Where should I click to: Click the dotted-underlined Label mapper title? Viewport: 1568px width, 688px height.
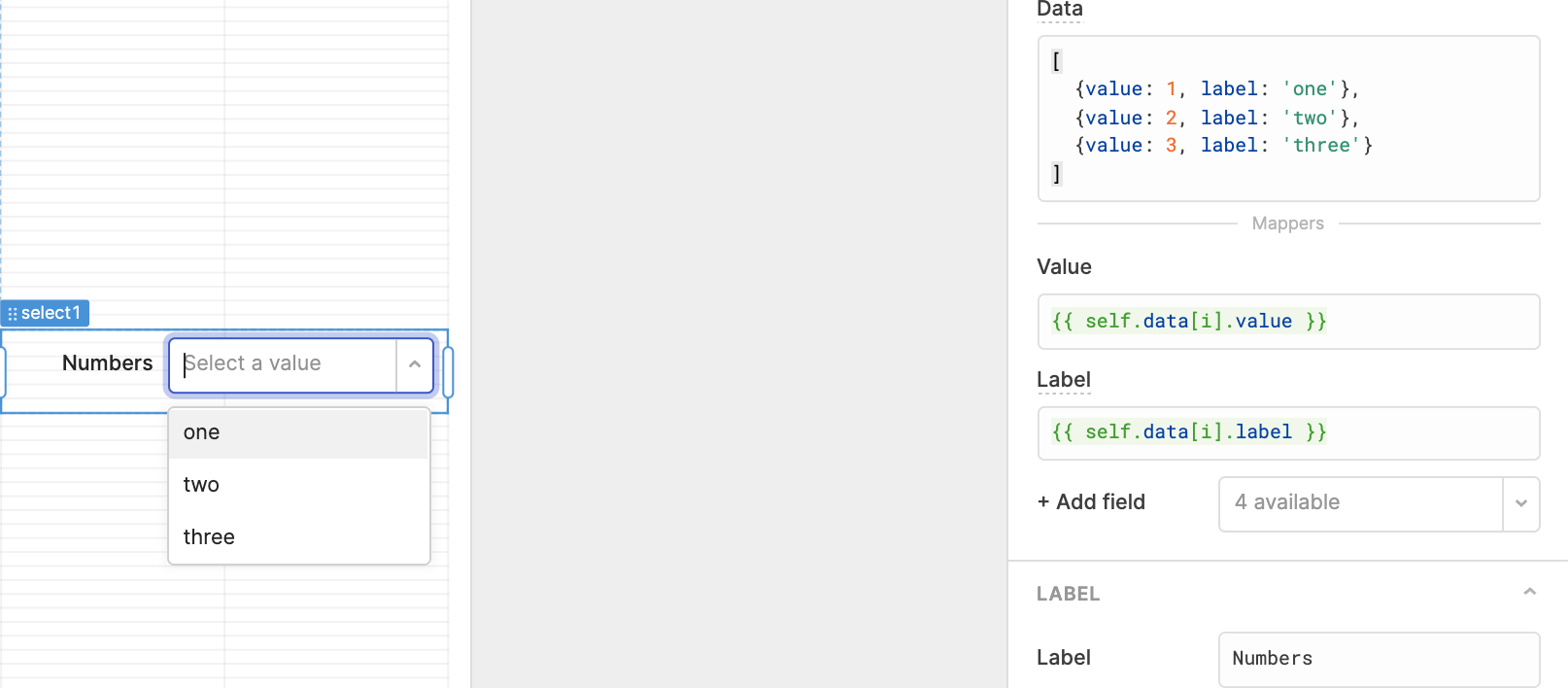(1064, 380)
